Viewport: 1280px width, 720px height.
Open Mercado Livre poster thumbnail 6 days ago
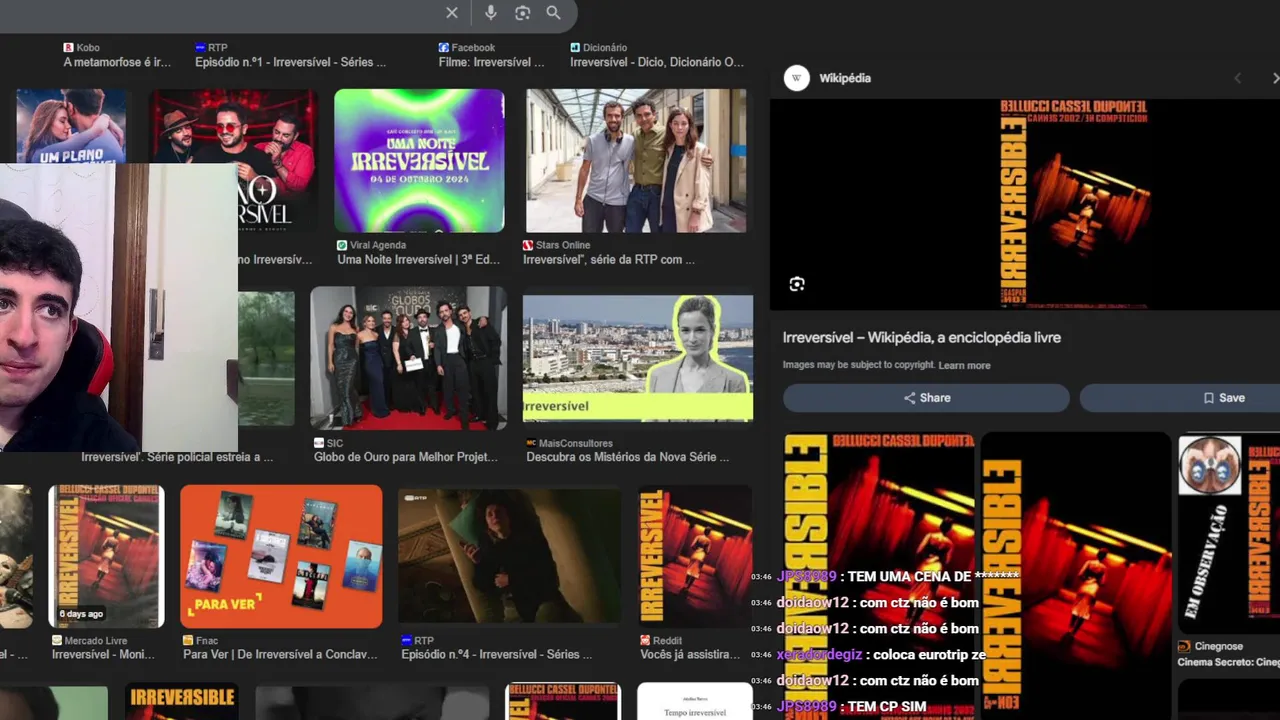coord(106,556)
